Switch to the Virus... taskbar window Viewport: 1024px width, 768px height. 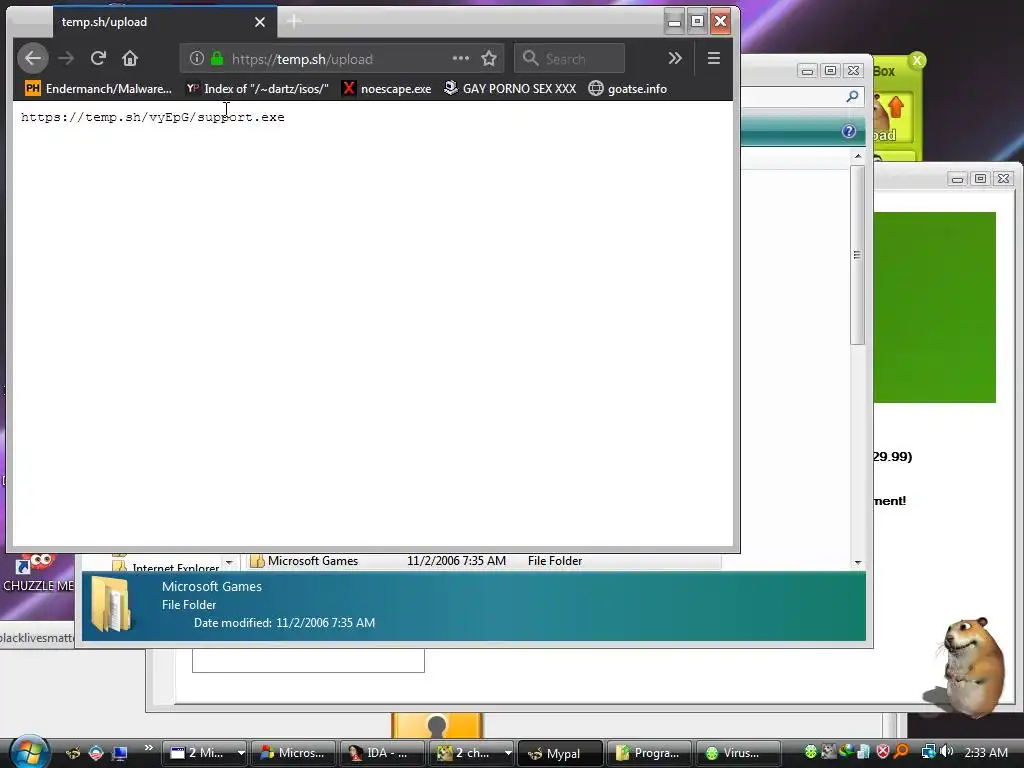tap(738, 753)
